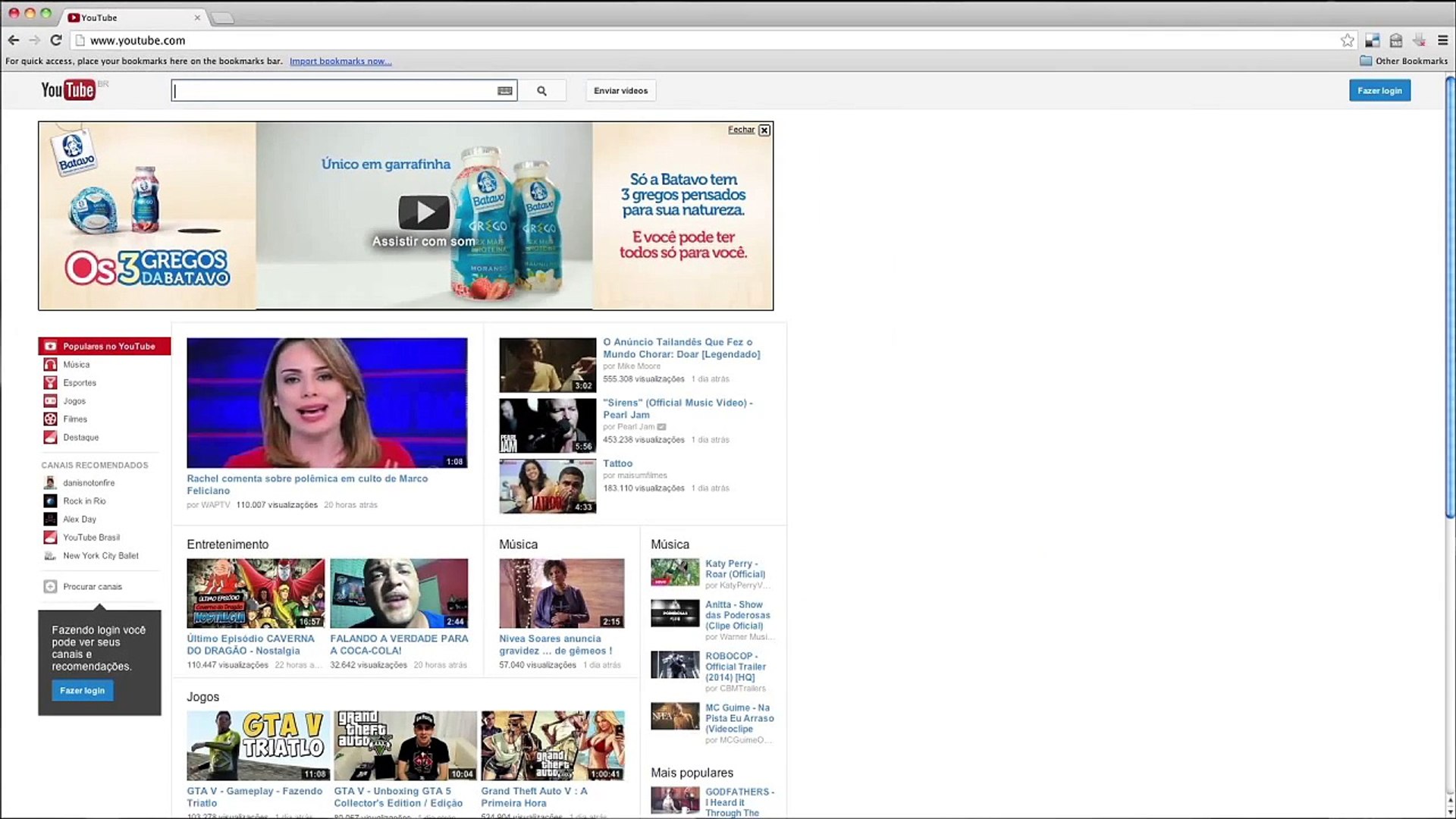Click the Jogos section heading
Screen dimensions: 1456x819
tap(202, 697)
